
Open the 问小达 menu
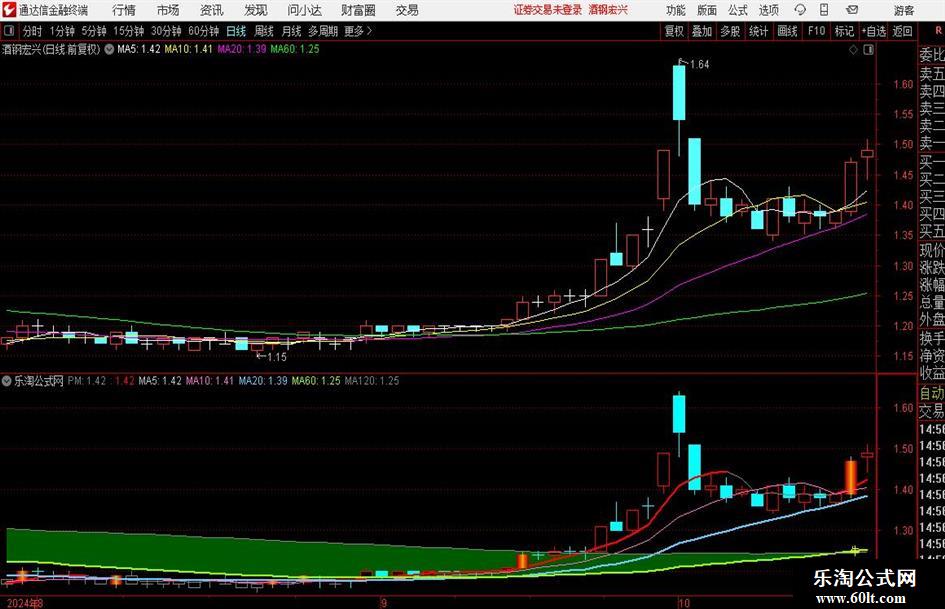click(304, 10)
